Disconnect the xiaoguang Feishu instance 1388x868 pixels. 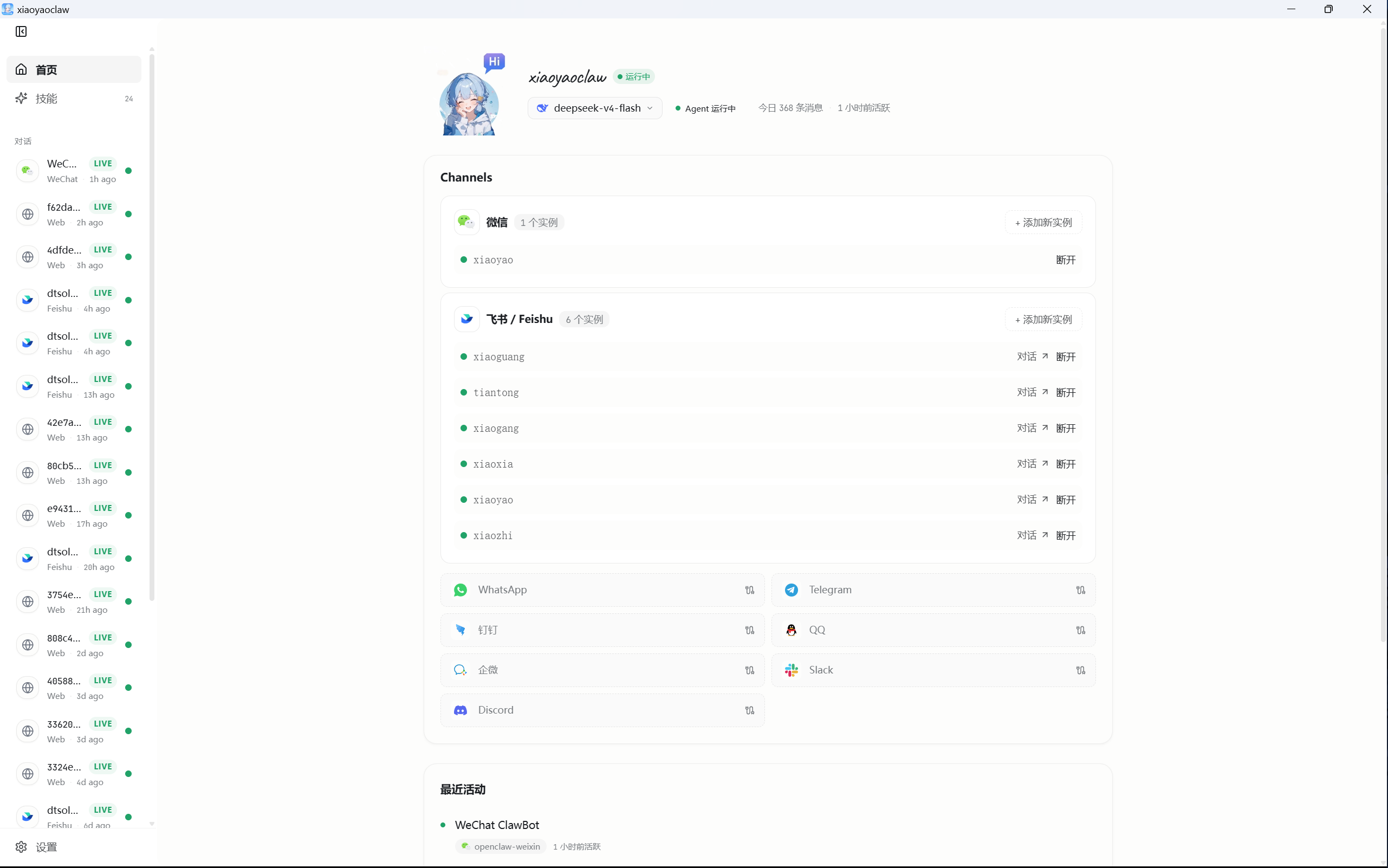pyautogui.click(x=1066, y=357)
